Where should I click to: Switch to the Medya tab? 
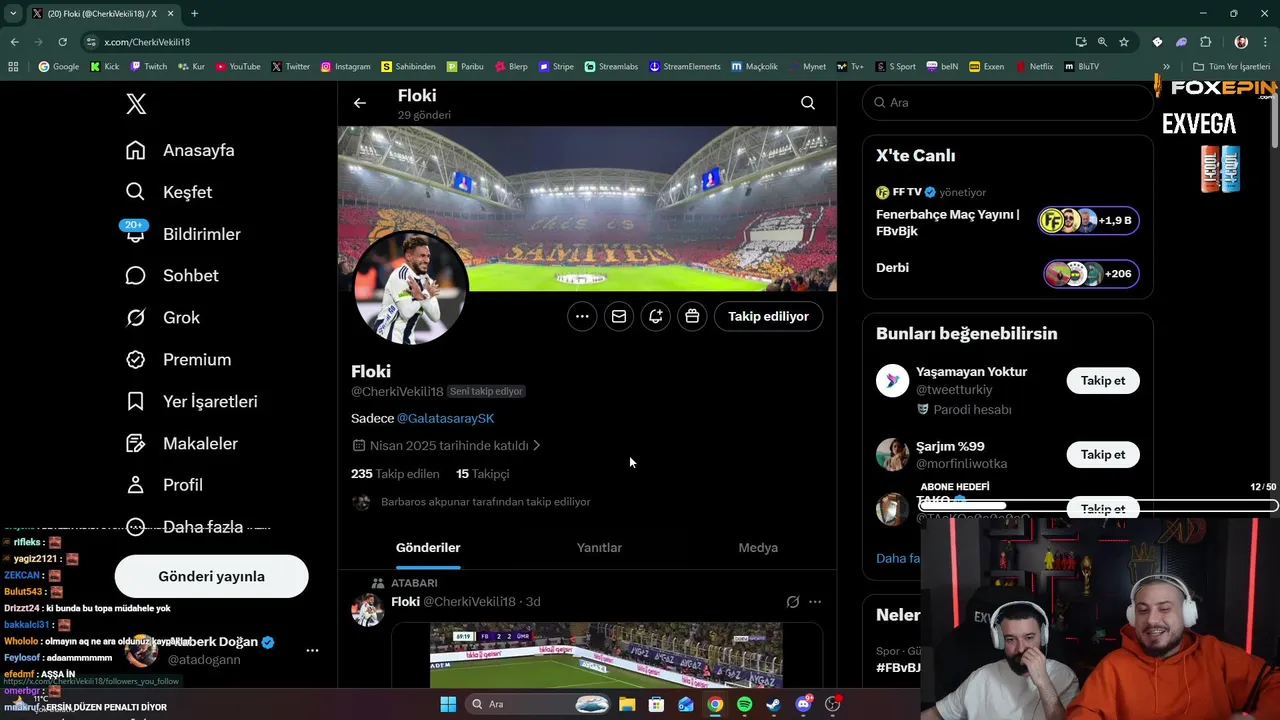[x=758, y=548]
